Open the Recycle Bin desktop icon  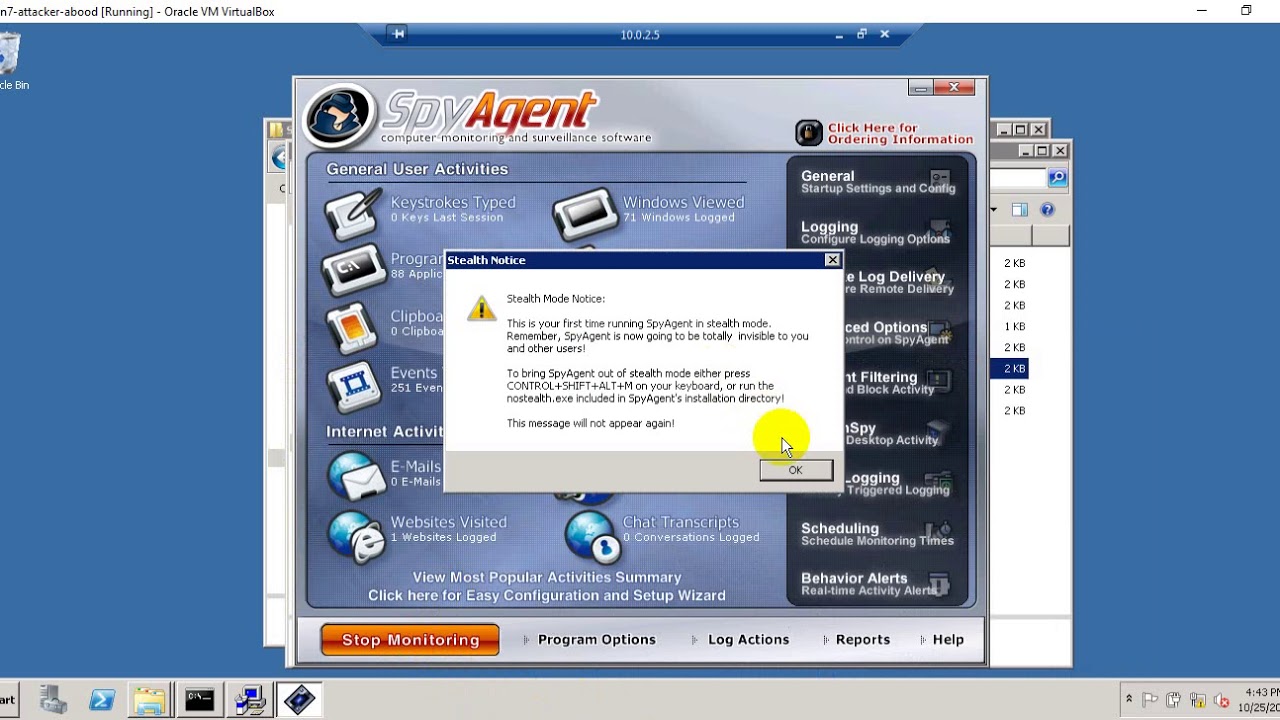pos(10,60)
